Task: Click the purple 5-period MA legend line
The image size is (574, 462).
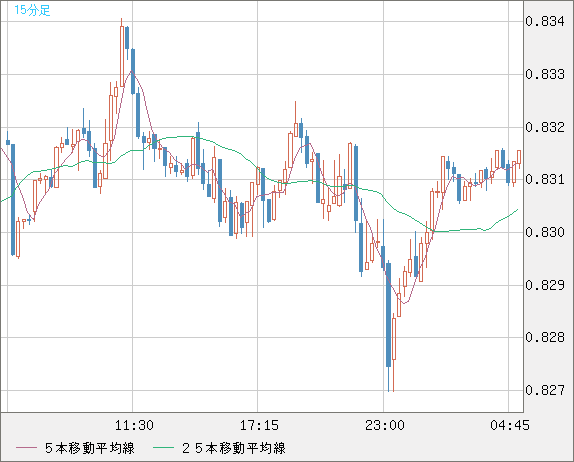Action: (x=27, y=448)
